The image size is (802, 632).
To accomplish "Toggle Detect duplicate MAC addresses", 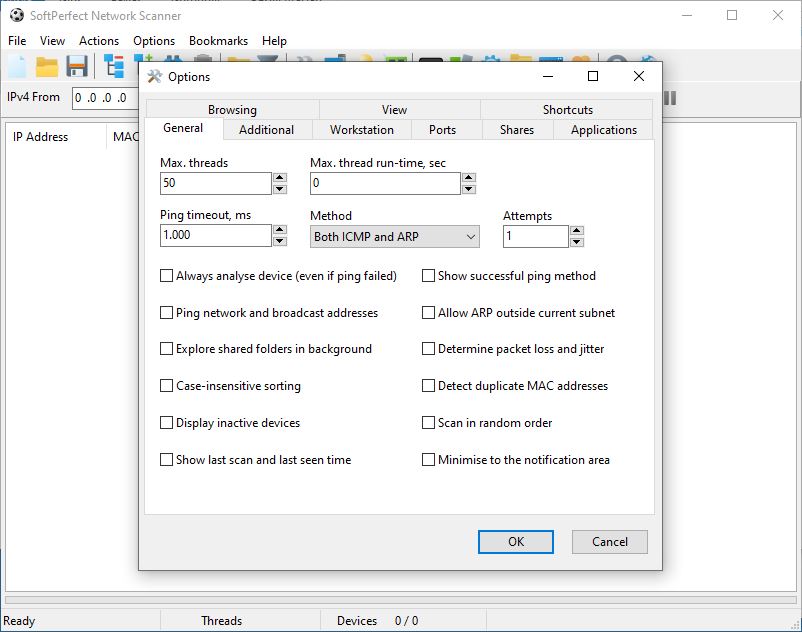I will (x=428, y=386).
